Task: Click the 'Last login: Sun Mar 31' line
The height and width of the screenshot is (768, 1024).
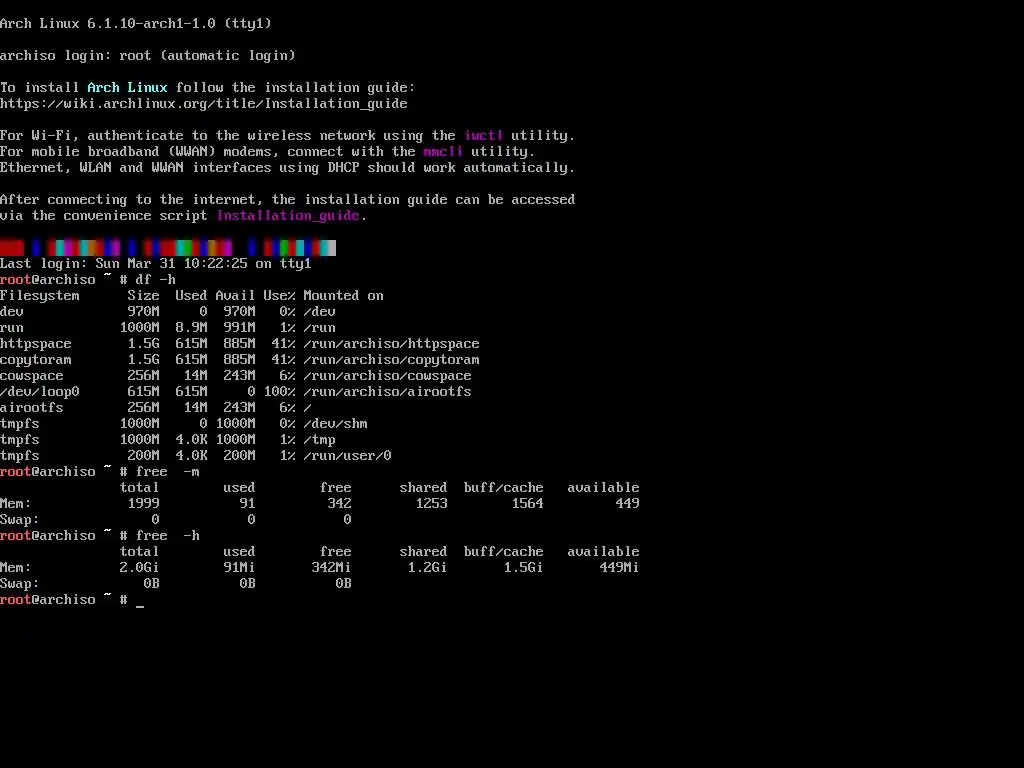Action: click(156, 264)
